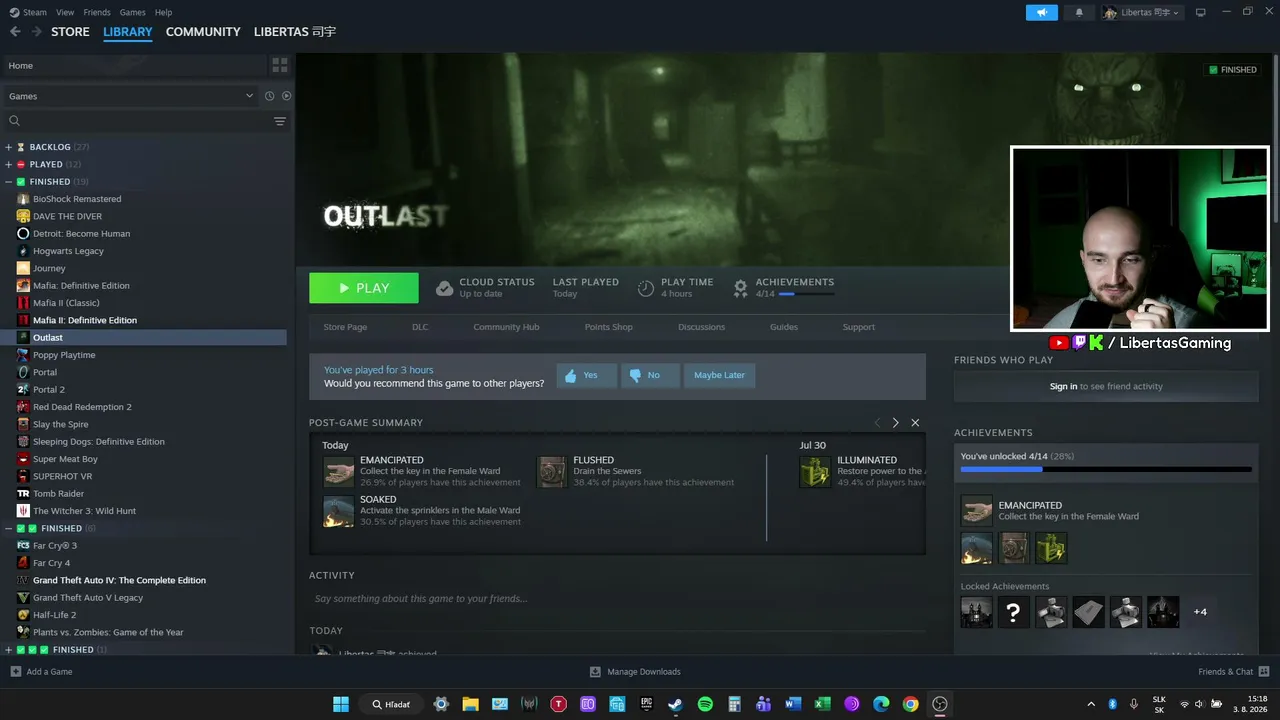Open the Outlast Guides link
Screen dimensions: 1280x720
point(784,327)
